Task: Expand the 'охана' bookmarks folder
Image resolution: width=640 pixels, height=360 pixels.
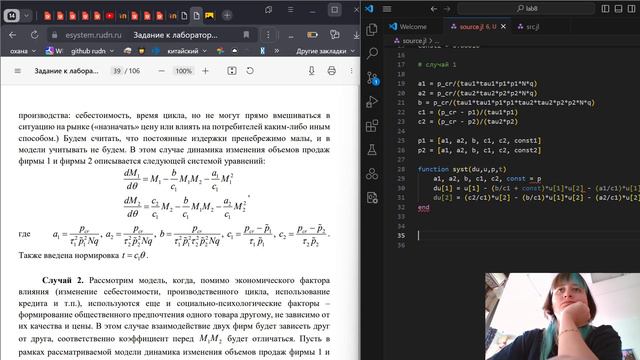Action: (x=22, y=51)
